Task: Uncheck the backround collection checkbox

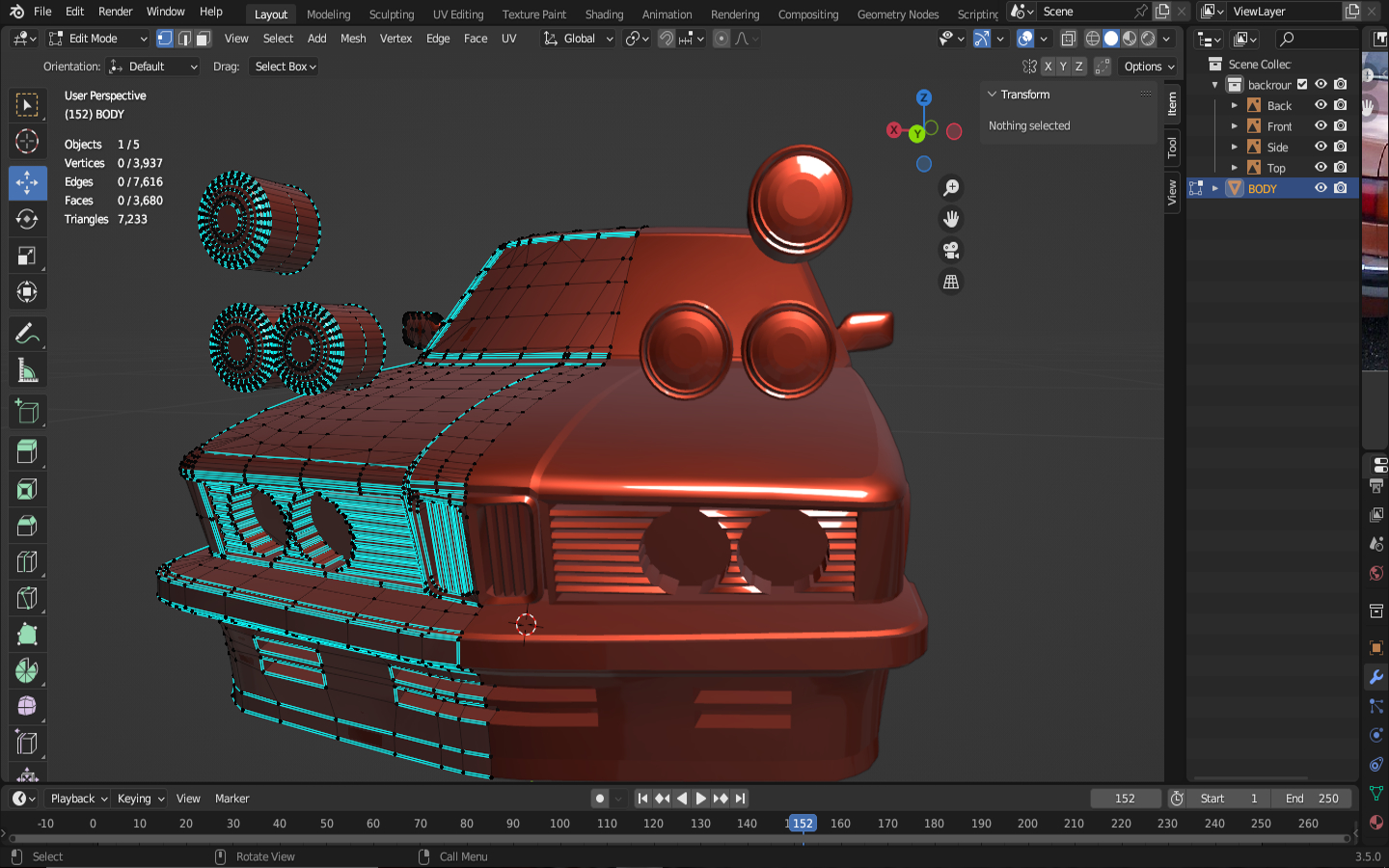Action: (x=1302, y=85)
